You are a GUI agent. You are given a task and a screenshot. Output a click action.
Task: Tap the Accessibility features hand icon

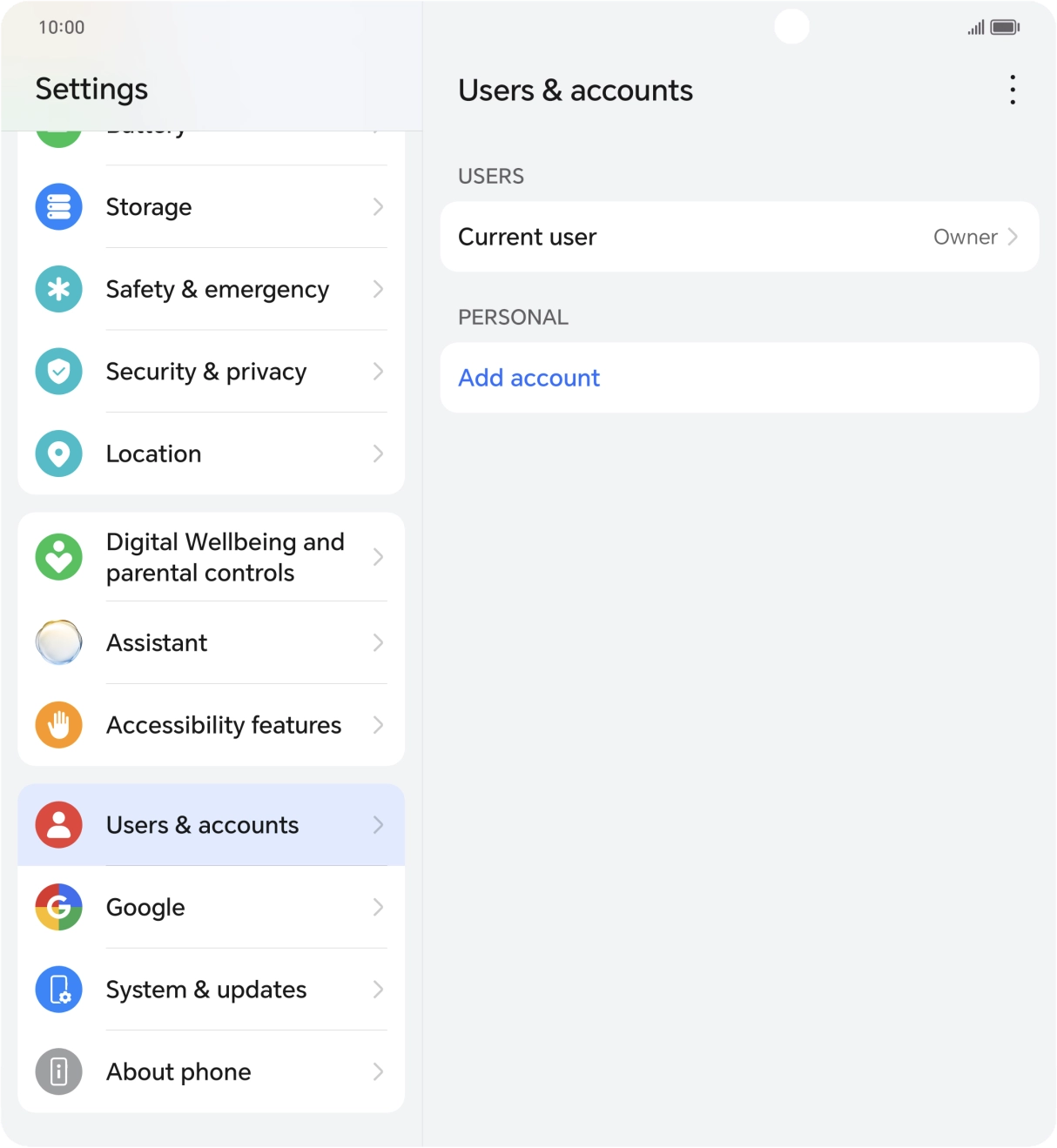(58, 725)
